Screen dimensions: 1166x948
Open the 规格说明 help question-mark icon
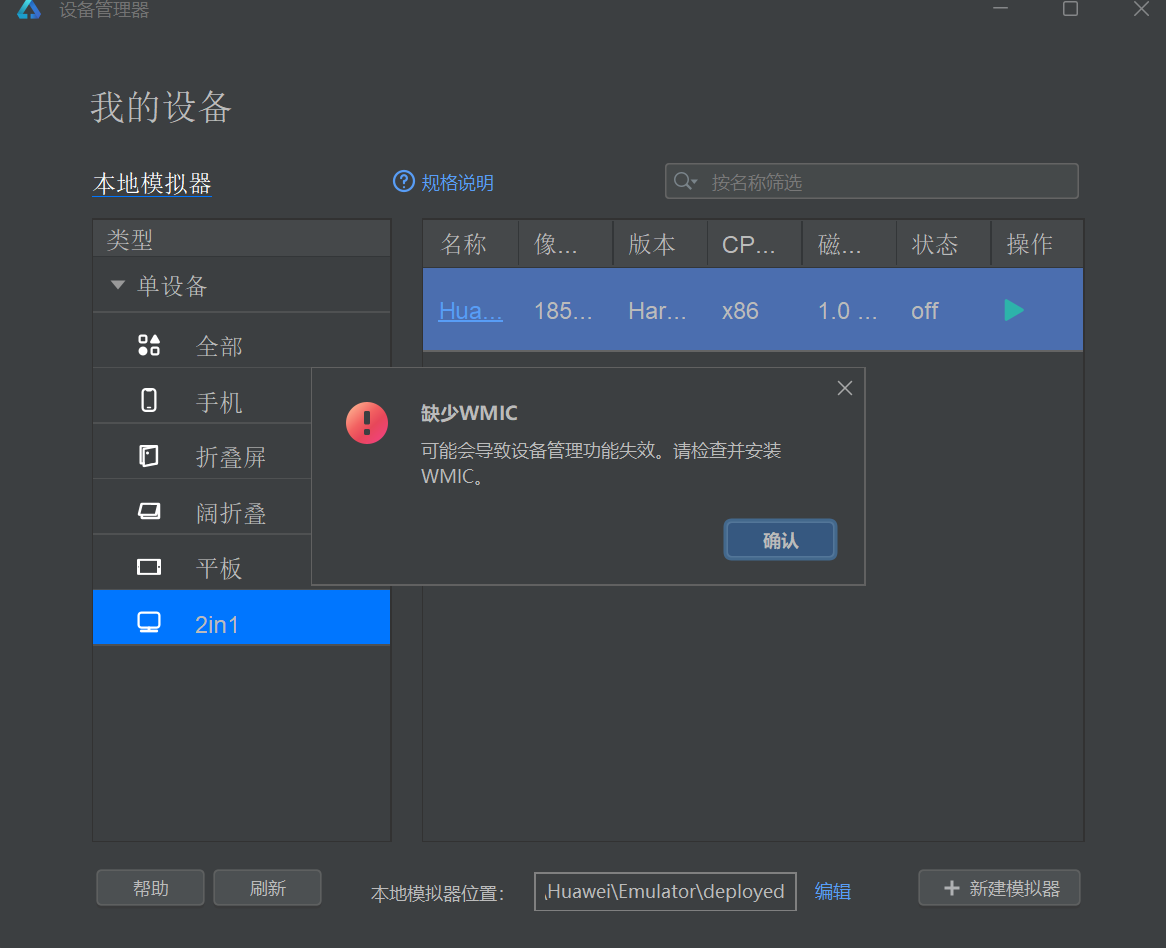pos(404,181)
